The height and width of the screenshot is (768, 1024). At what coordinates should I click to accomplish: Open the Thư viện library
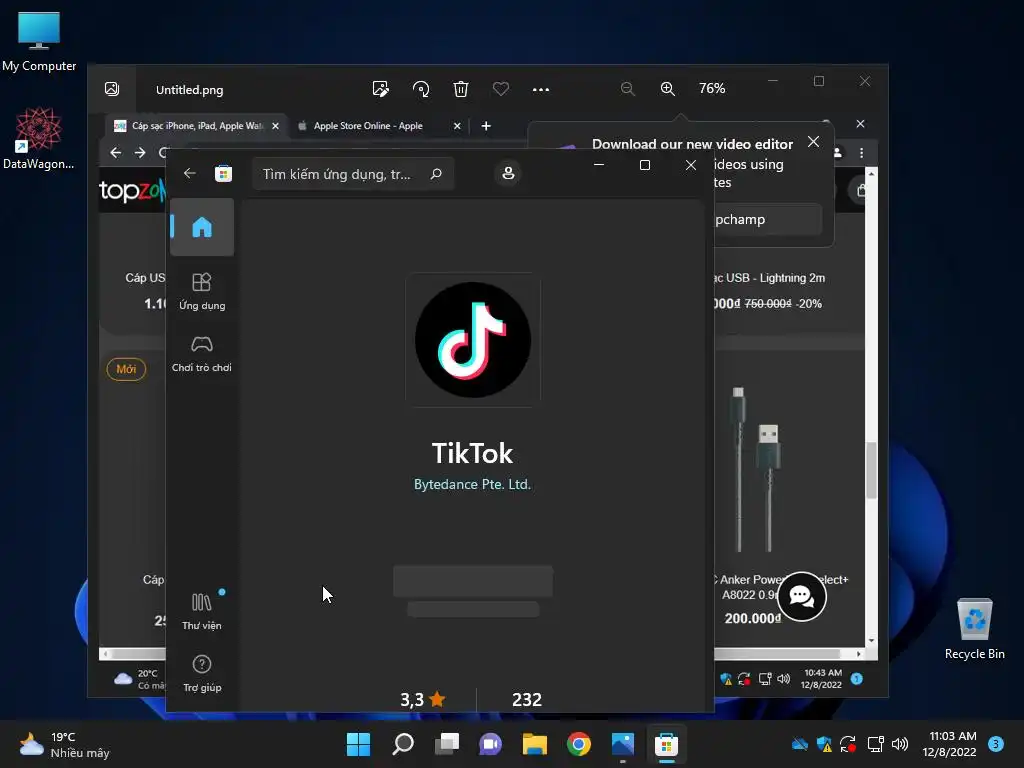(x=202, y=611)
